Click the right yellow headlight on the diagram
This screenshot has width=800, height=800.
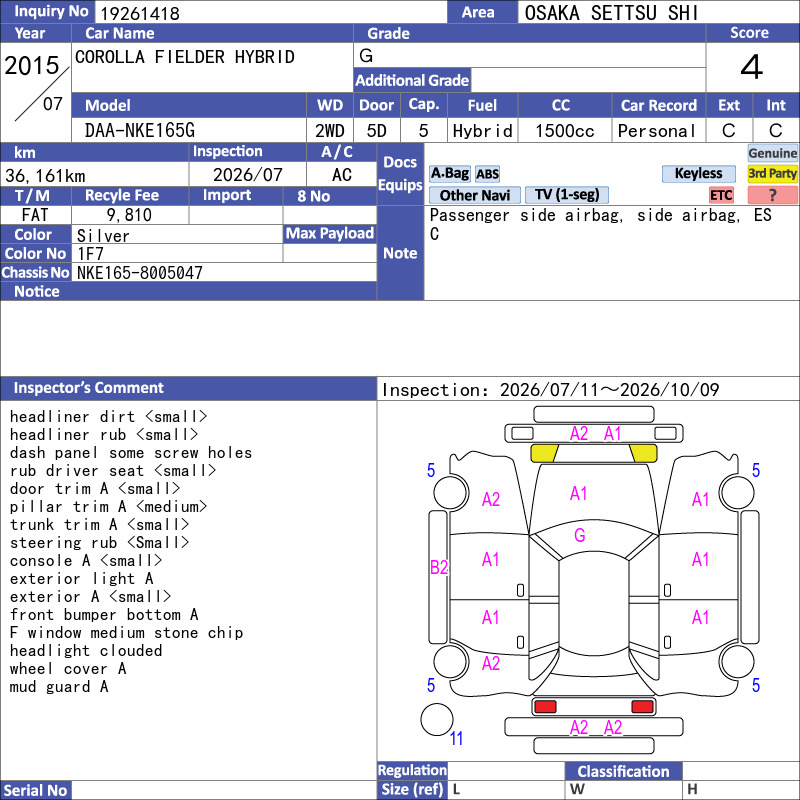coord(643,453)
